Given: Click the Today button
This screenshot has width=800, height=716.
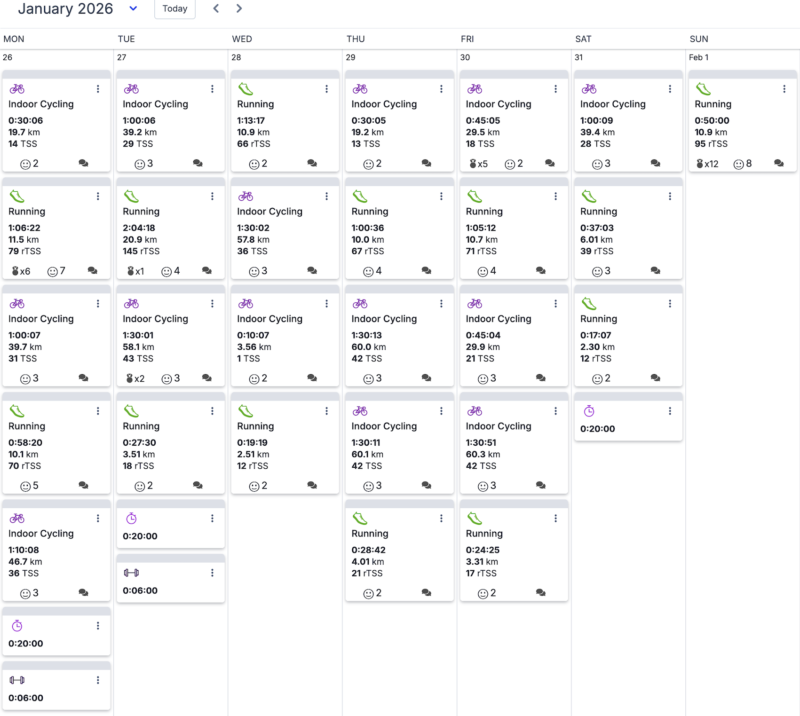Looking at the screenshot, I should 174,9.
